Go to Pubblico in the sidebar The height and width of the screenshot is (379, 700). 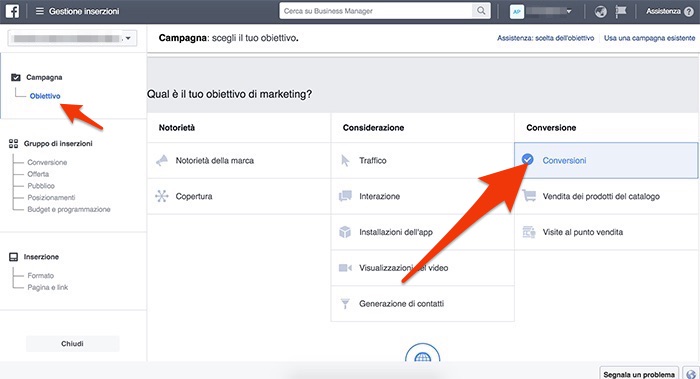41,186
